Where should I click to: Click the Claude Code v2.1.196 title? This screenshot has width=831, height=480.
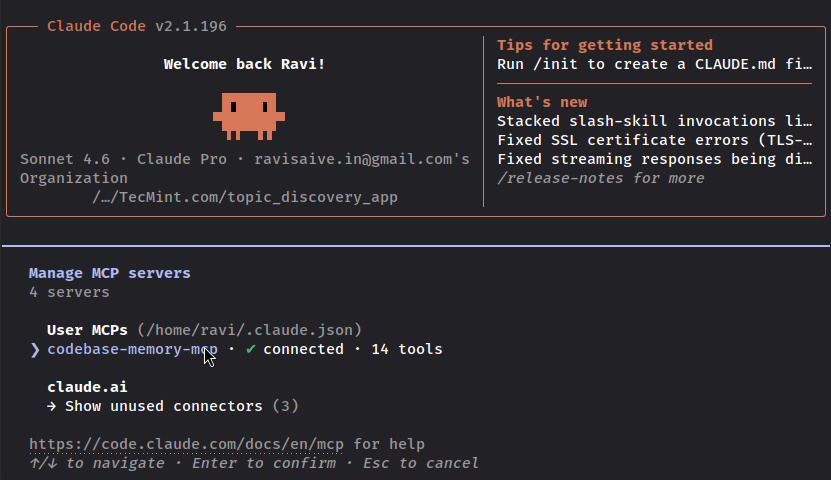tap(137, 26)
